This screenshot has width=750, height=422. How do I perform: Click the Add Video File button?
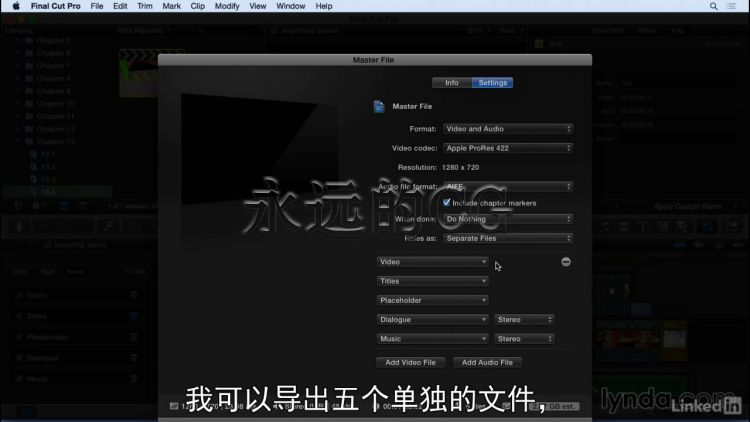point(410,362)
